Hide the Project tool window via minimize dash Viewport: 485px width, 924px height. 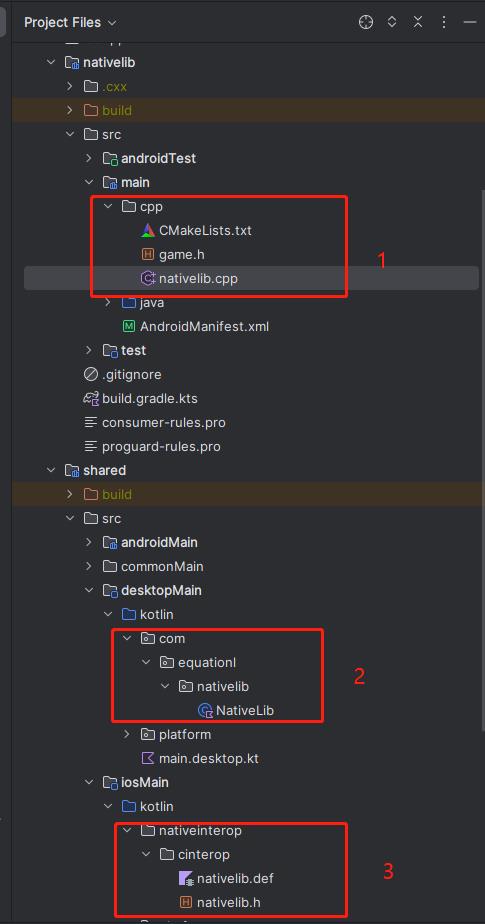coord(470,22)
